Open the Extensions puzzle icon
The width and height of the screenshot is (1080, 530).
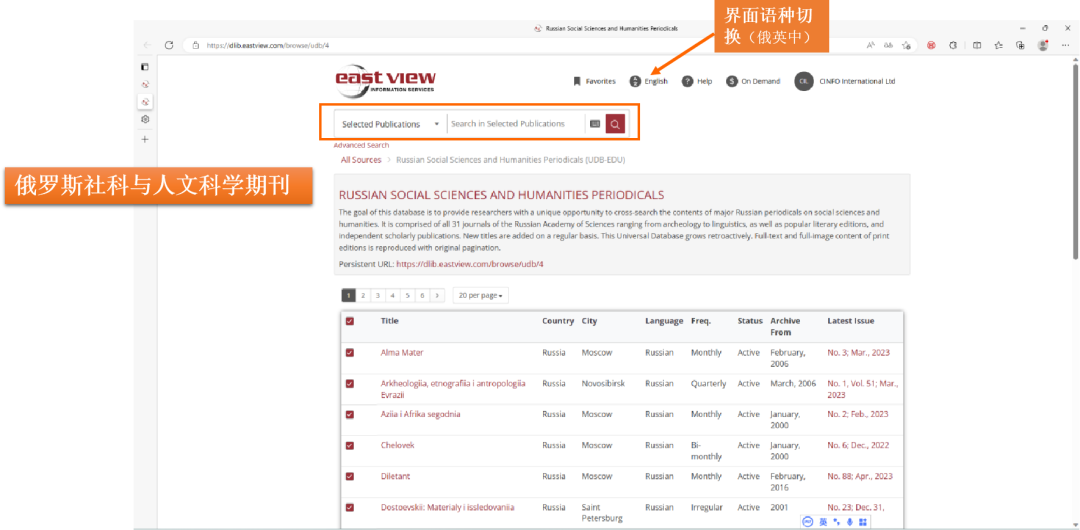click(x=953, y=45)
